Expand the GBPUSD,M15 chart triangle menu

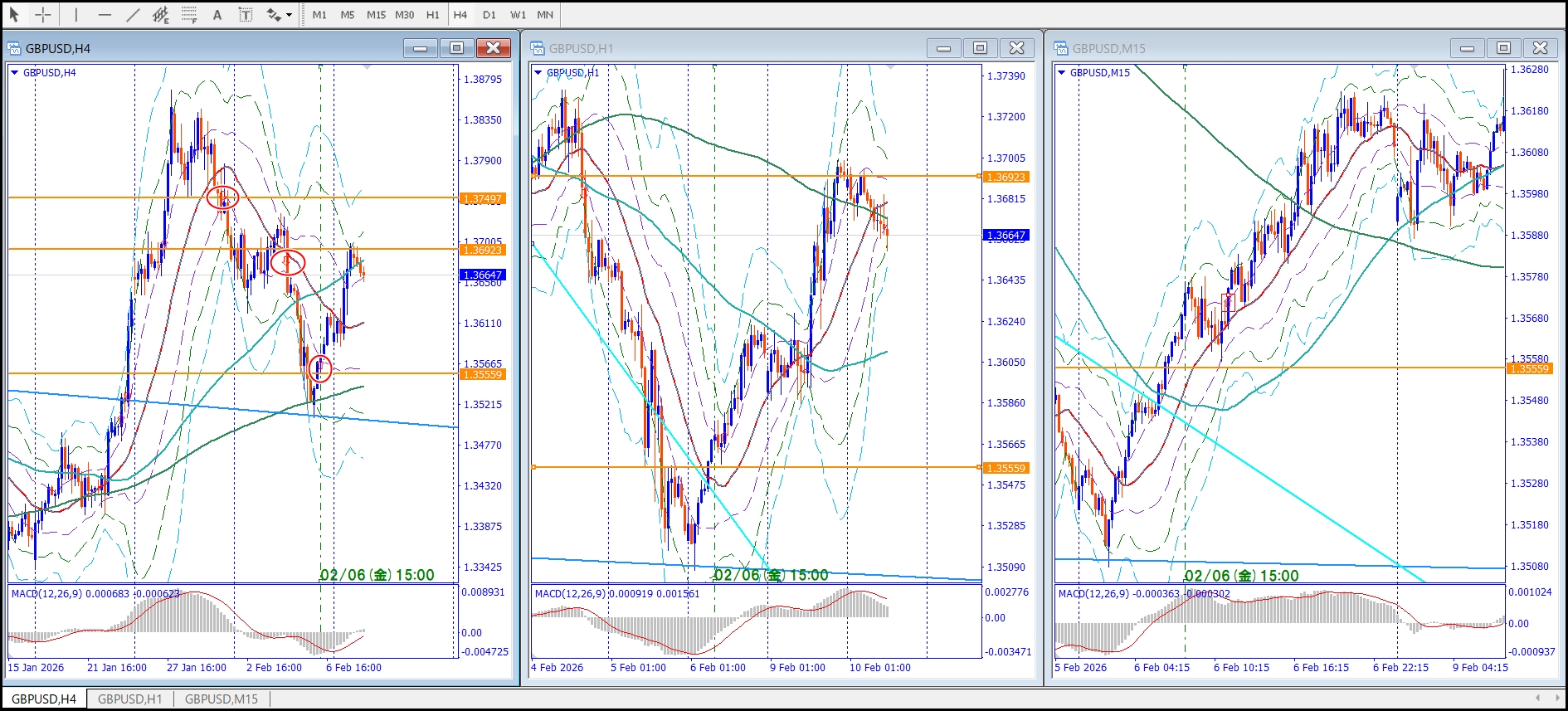click(1061, 73)
